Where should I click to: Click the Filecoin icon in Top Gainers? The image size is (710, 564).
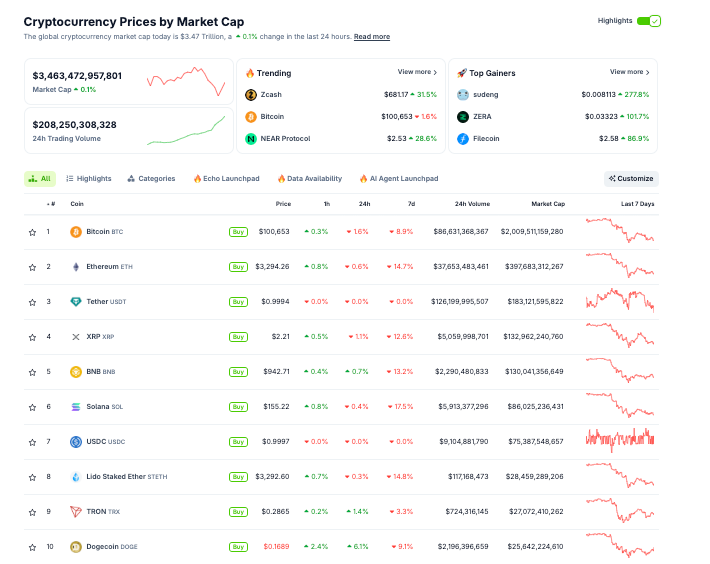coord(463,138)
